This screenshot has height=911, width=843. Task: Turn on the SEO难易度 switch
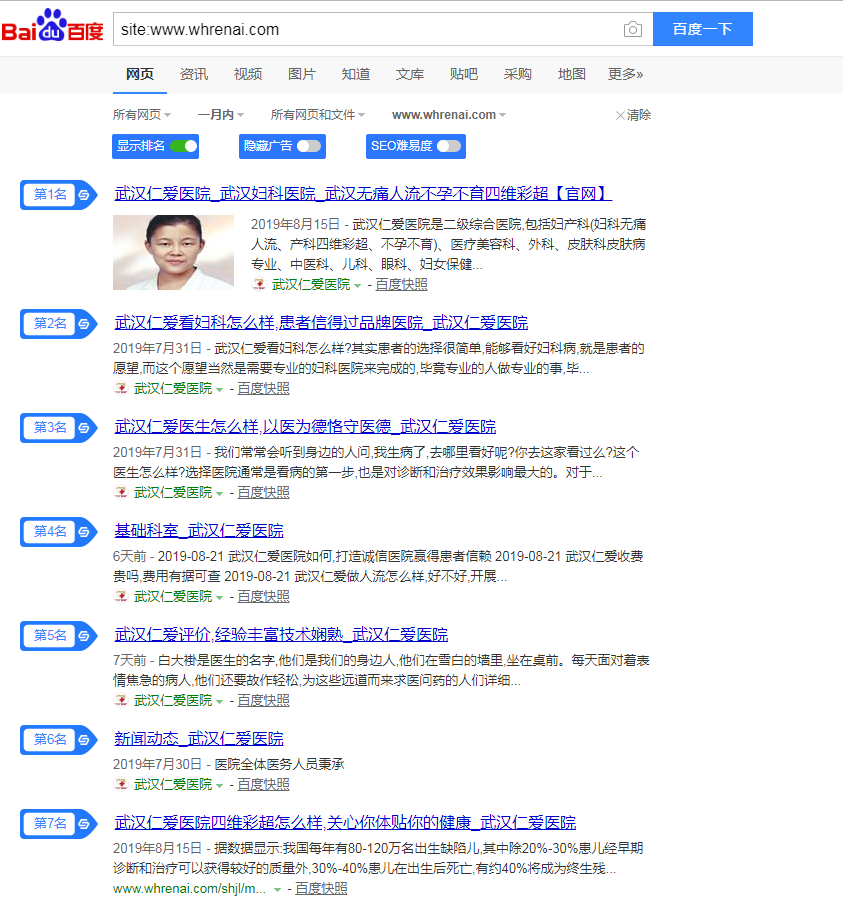click(449, 146)
